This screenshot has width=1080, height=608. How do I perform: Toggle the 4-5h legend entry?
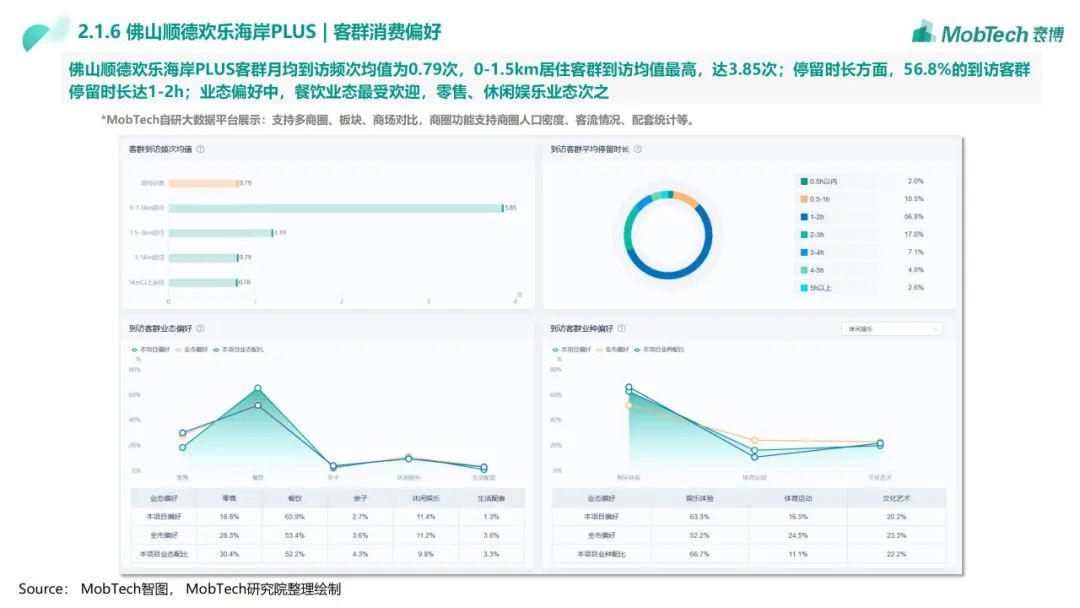(x=812, y=271)
